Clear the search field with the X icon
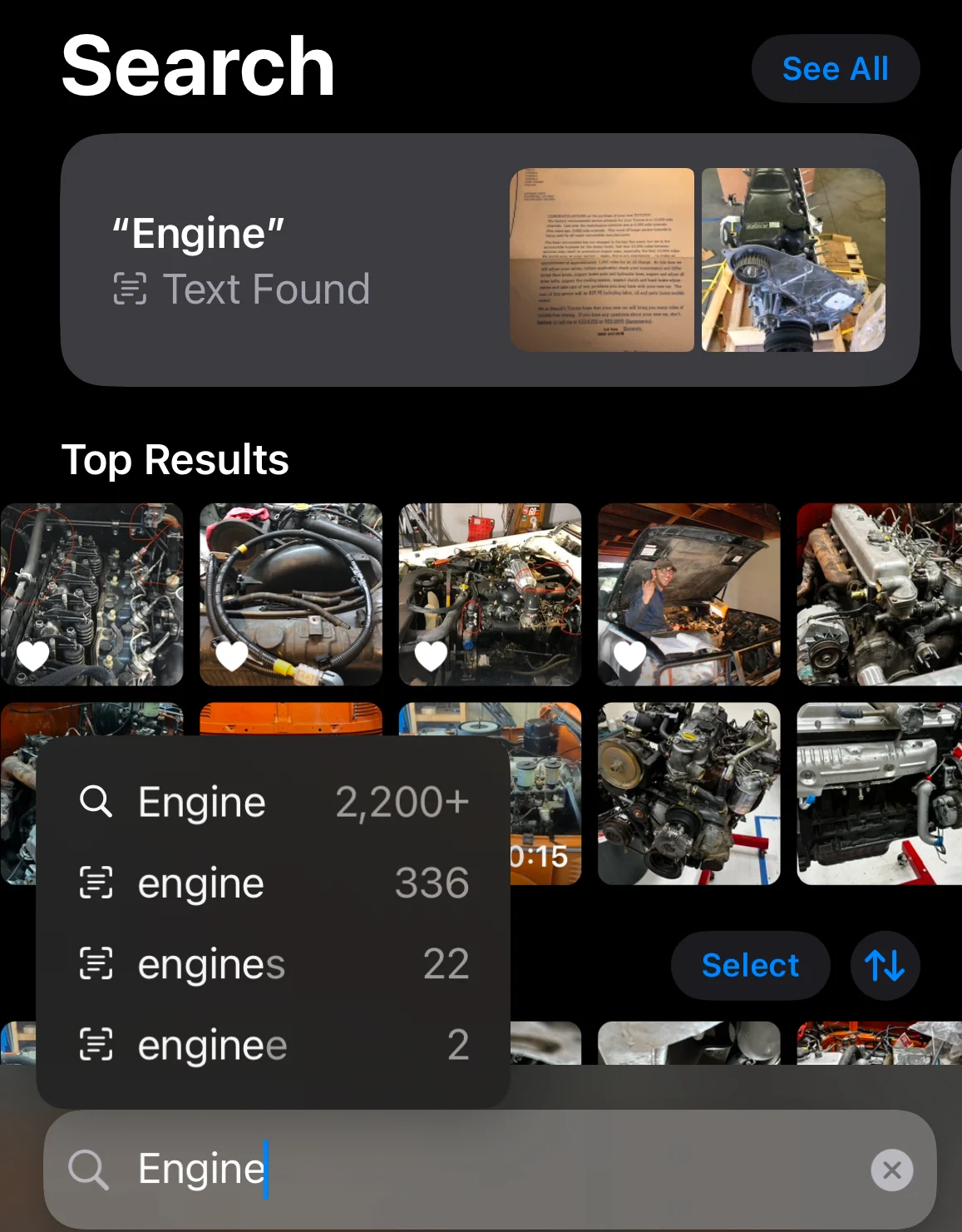Viewport: 962px width, 1232px height. pyautogui.click(x=891, y=1170)
